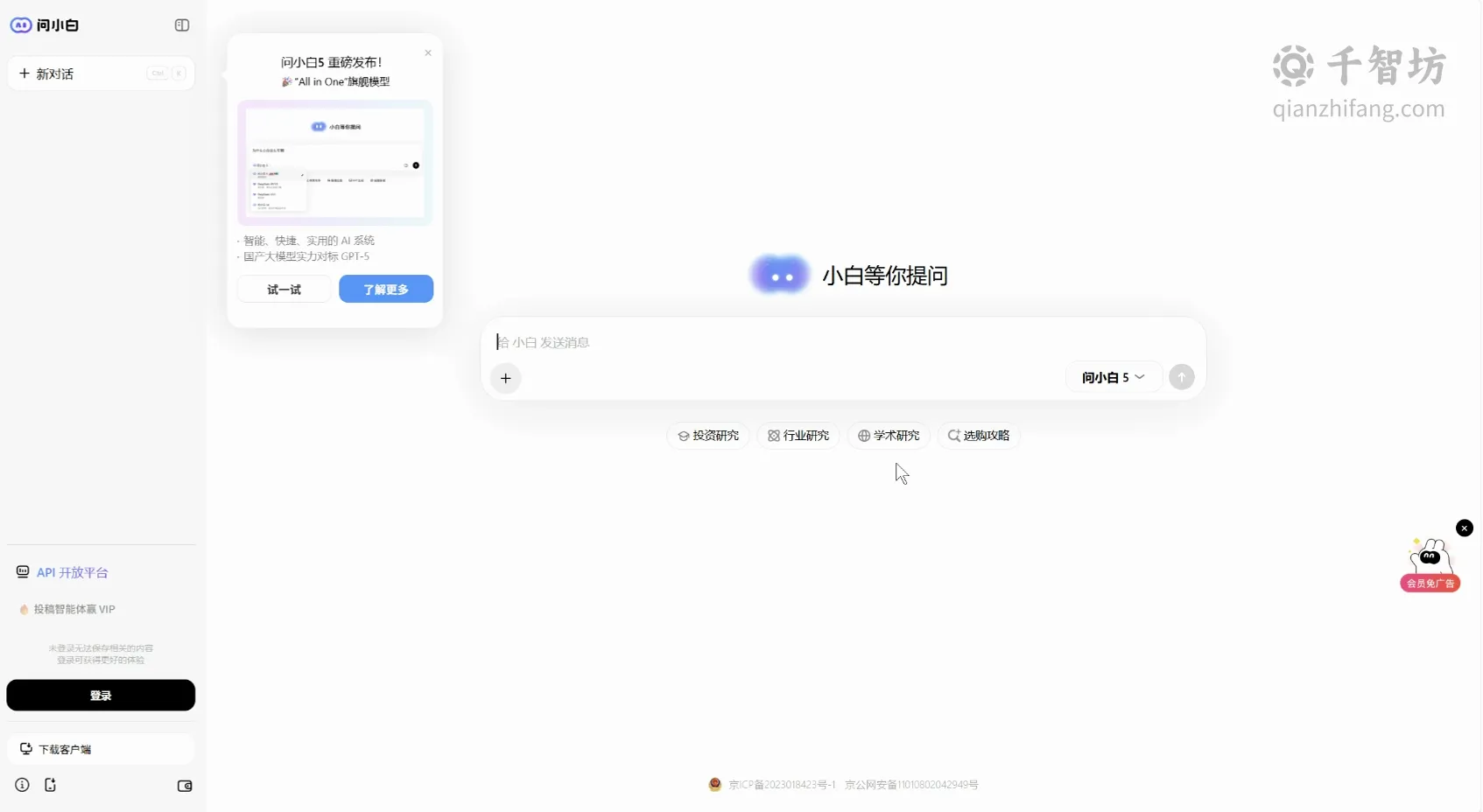Click the blue mascot face above the input
The image size is (1483, 812).
pyautogui.click(x=779, y=276)
